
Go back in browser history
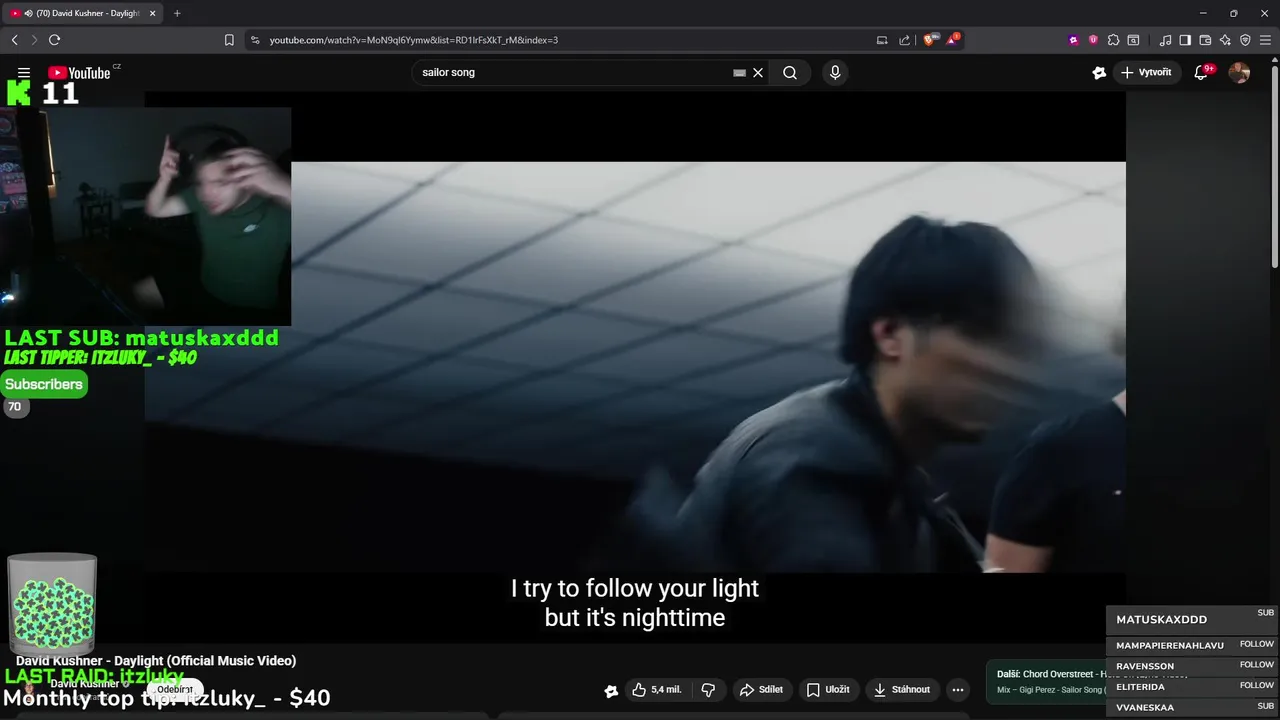(x=14, y=40)
